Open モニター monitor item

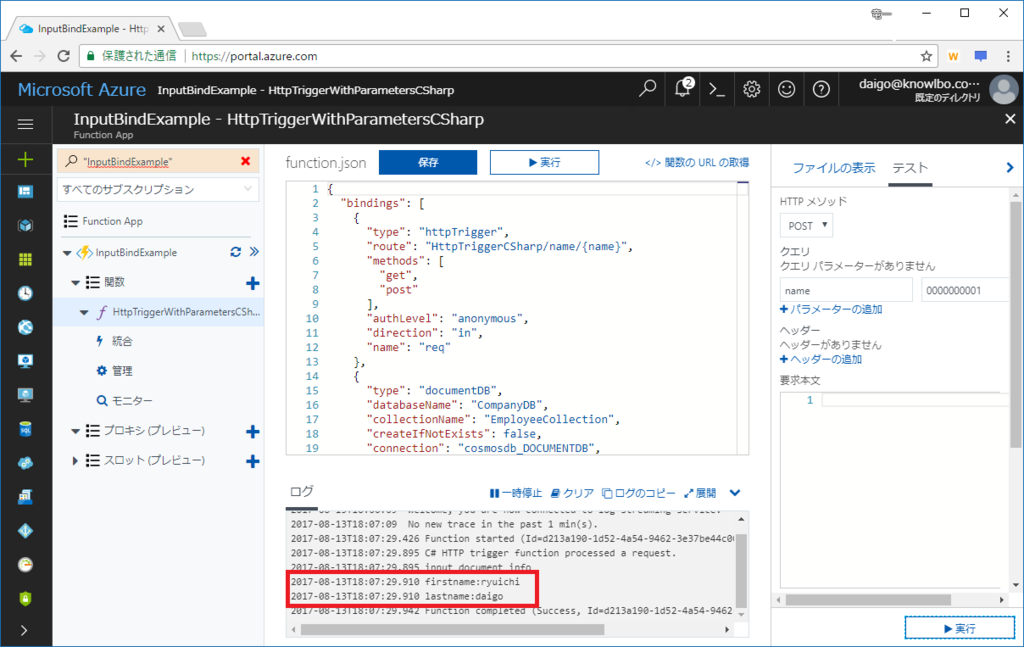132,401
